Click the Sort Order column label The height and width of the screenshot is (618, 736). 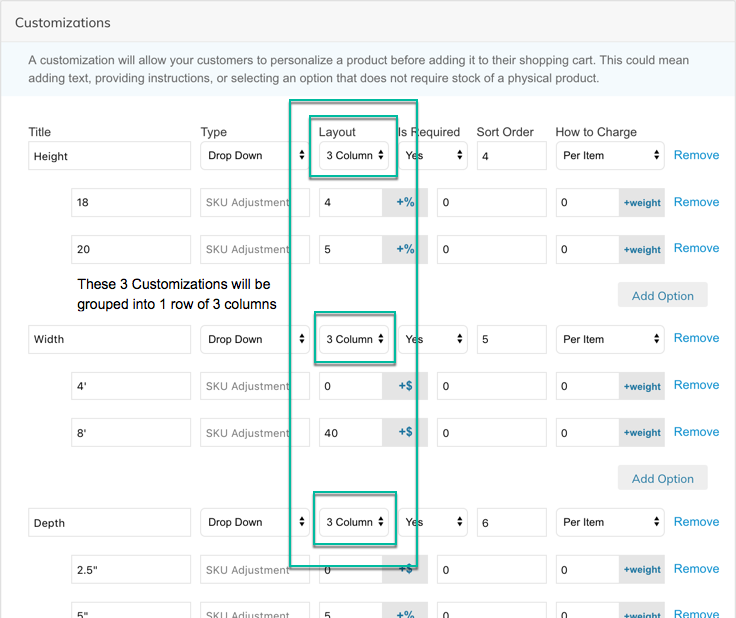[x=505, y=132]
